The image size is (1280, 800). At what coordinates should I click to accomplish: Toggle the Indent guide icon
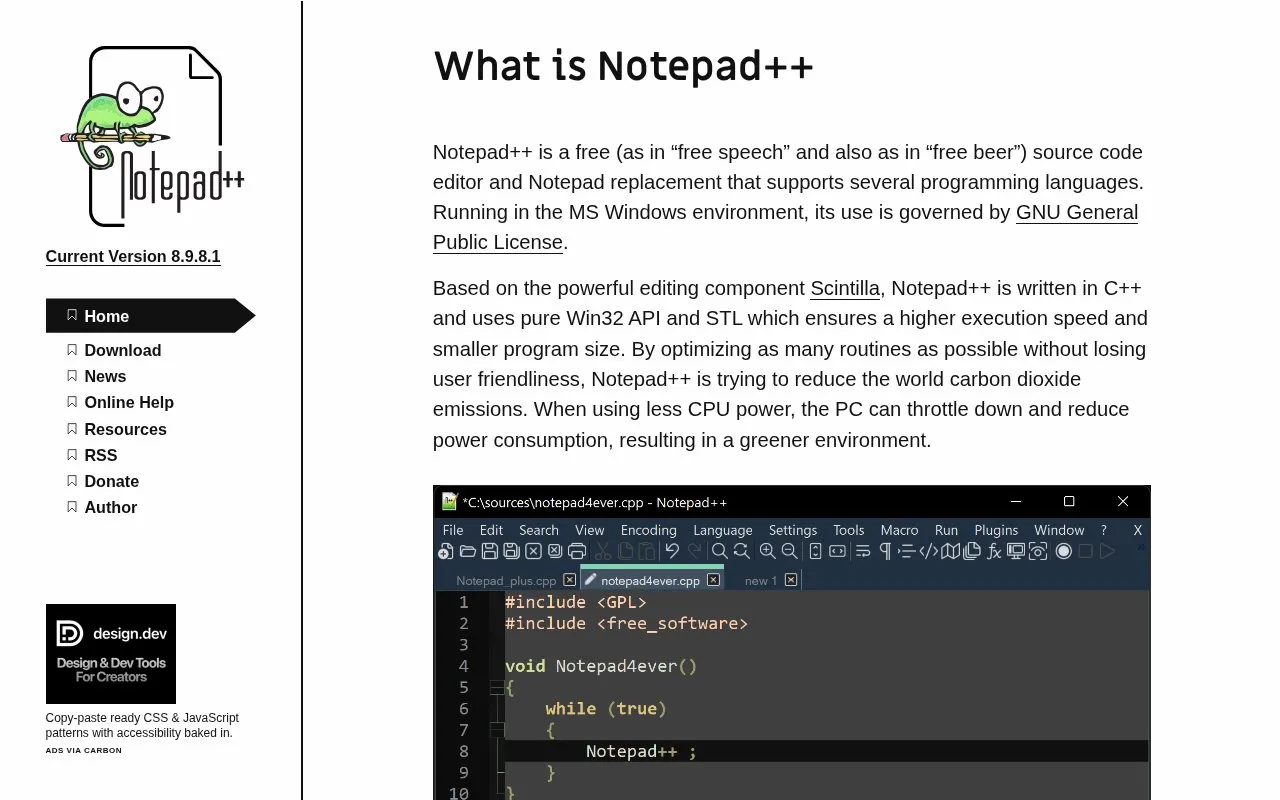pos(907,551)
